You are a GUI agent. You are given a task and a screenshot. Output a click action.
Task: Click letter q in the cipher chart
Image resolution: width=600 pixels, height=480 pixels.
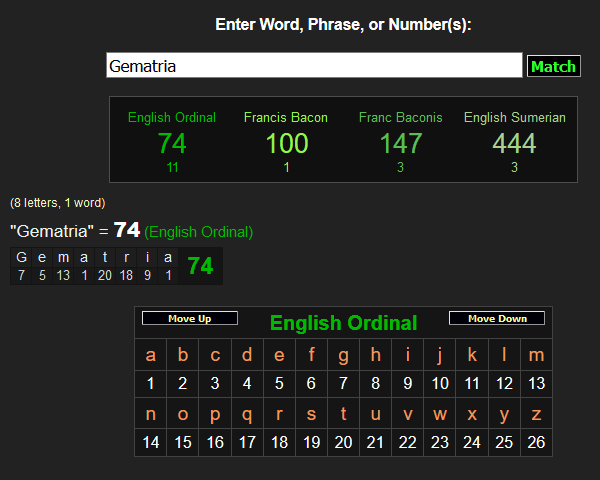(247, 414)
